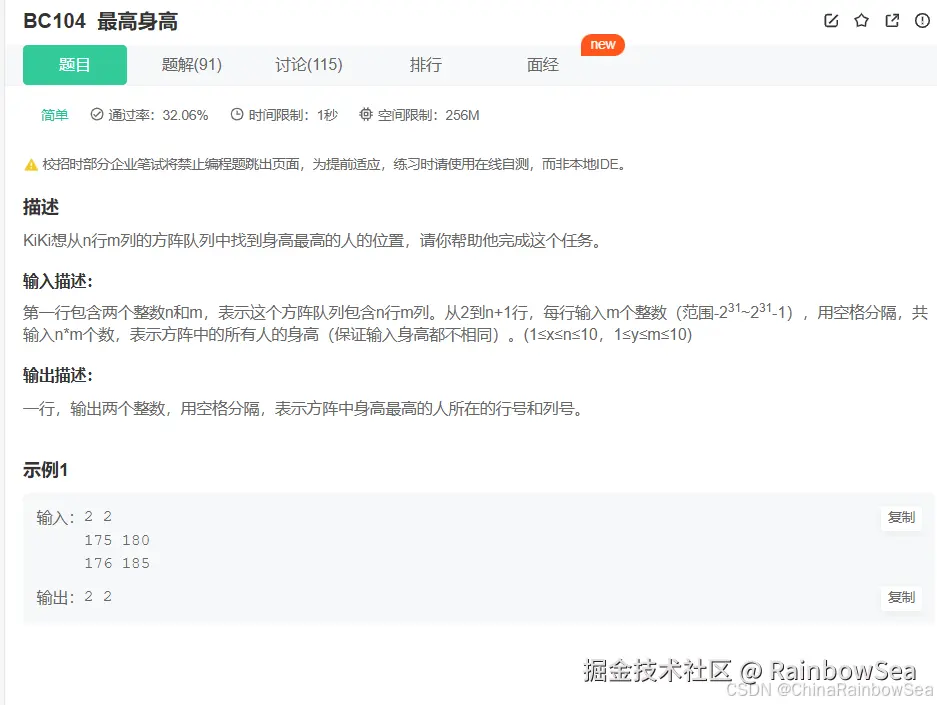Open the 讨论(115) tab
The height and width of the screenshot is (705, 937).
pos(308,64)
